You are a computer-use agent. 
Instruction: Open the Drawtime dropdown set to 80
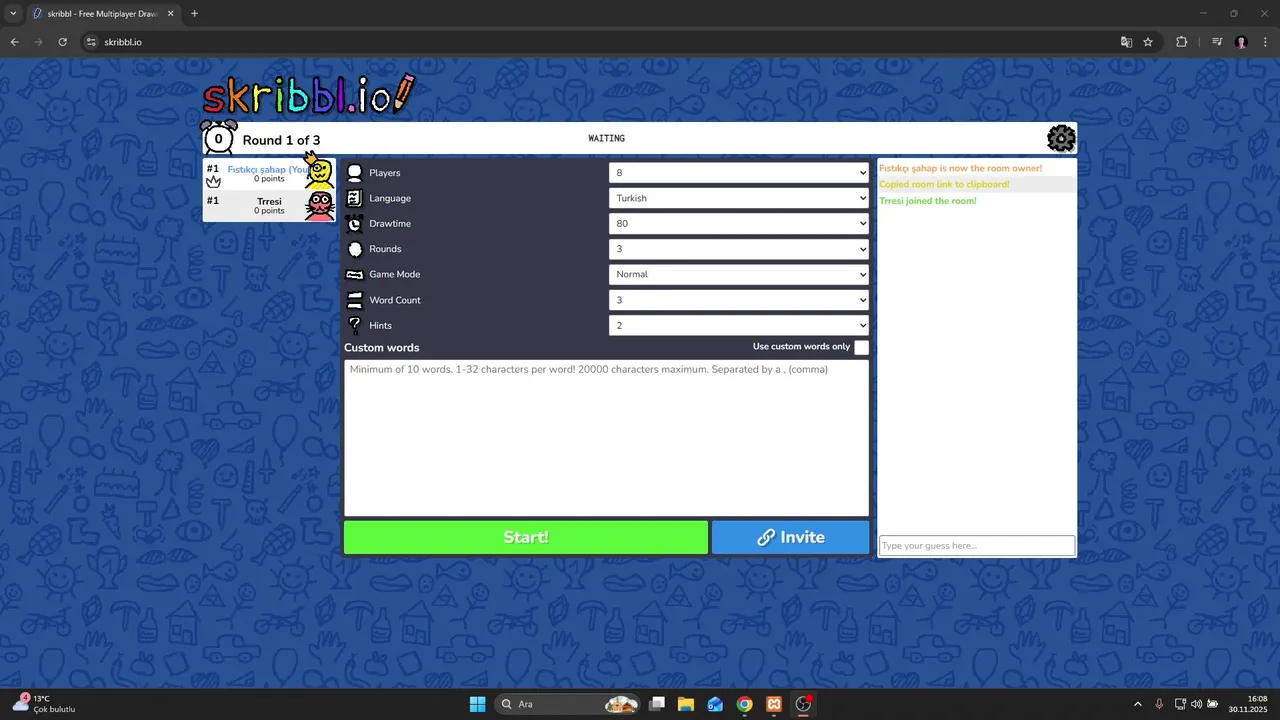[739, 224]
